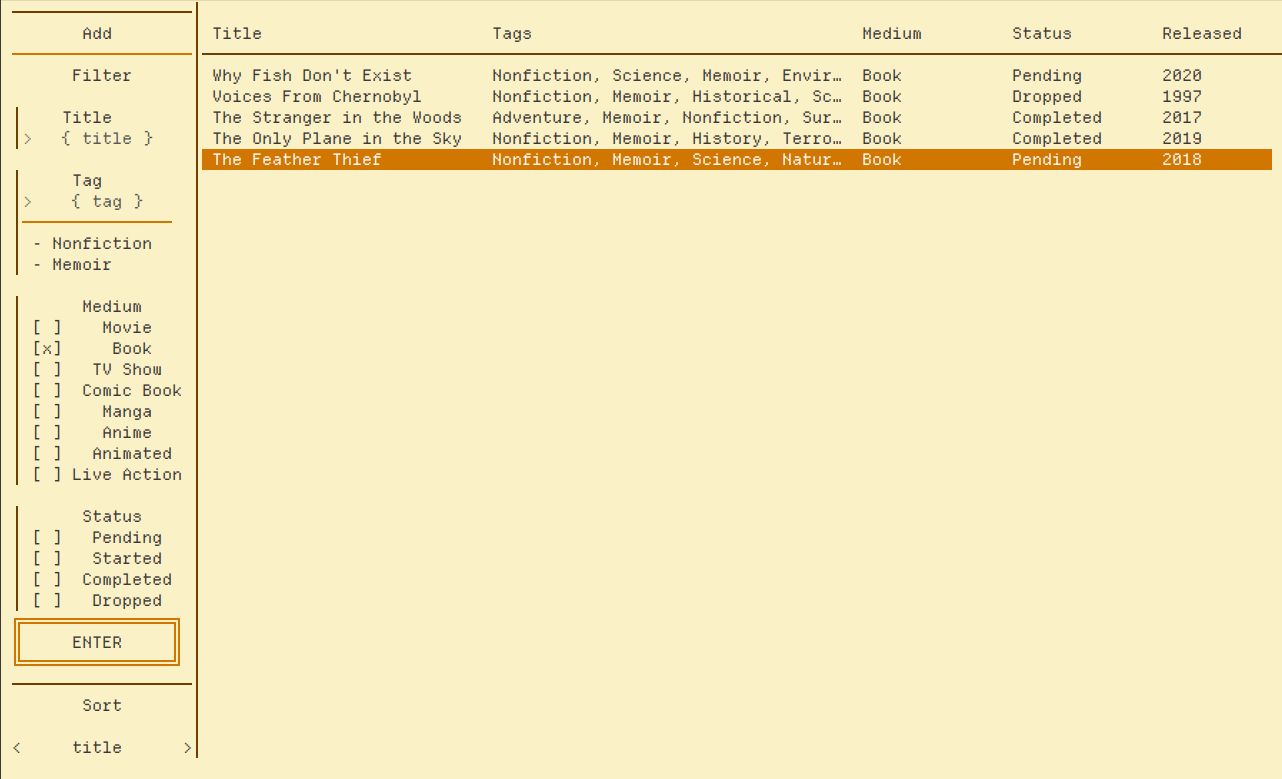Select the highlighted The Feather Thief row
The height and width of the screenshot is (779, 1282).
point(737,159)
